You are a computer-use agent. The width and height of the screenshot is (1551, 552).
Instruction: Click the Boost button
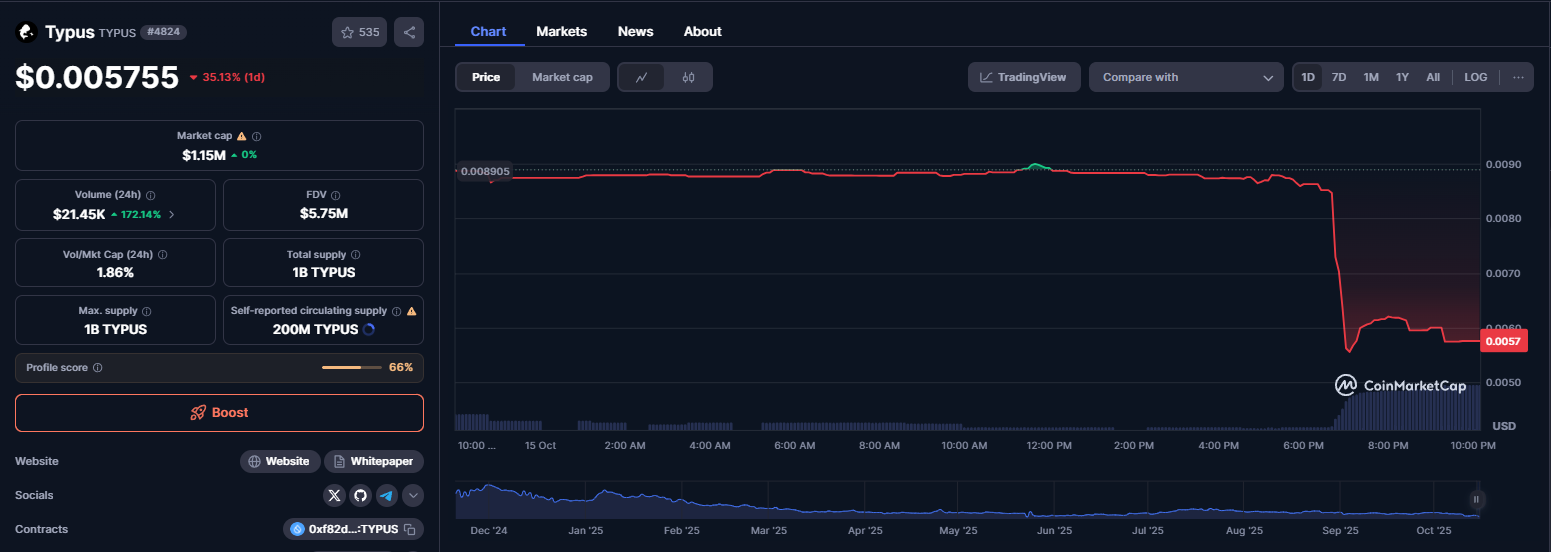(219, 413)
